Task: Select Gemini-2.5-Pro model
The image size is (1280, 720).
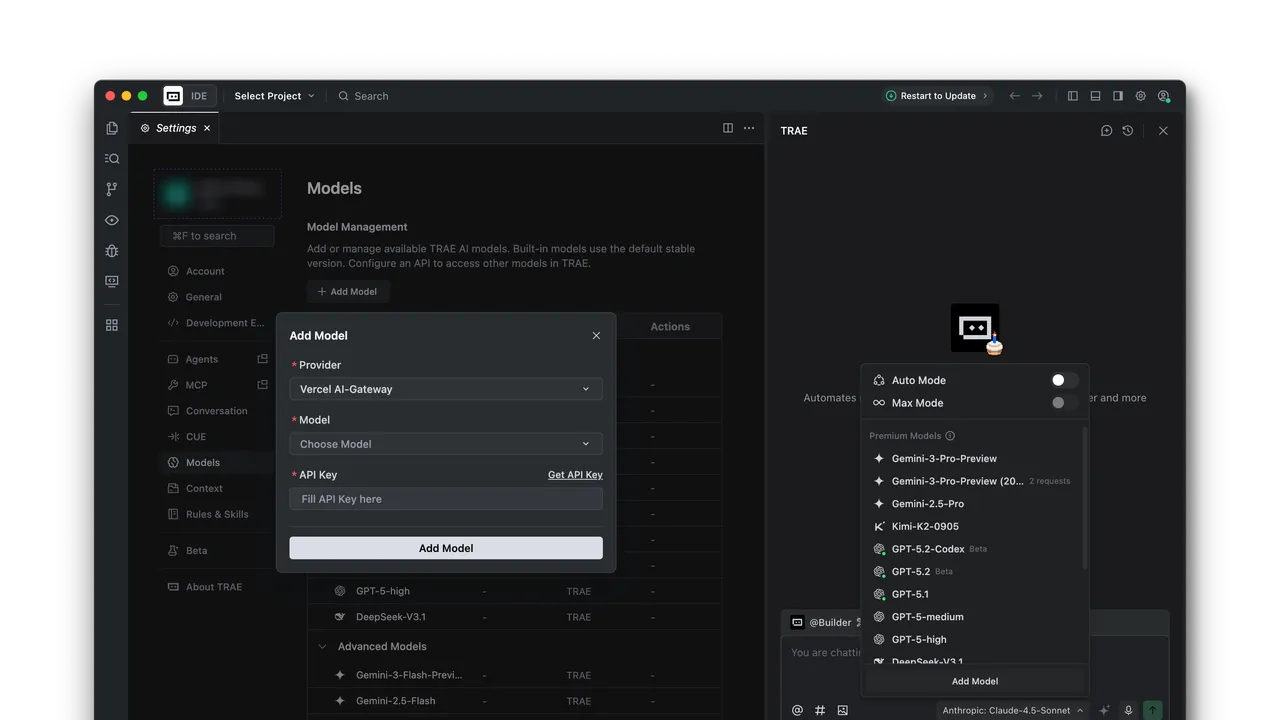Action: pos(928,504)
